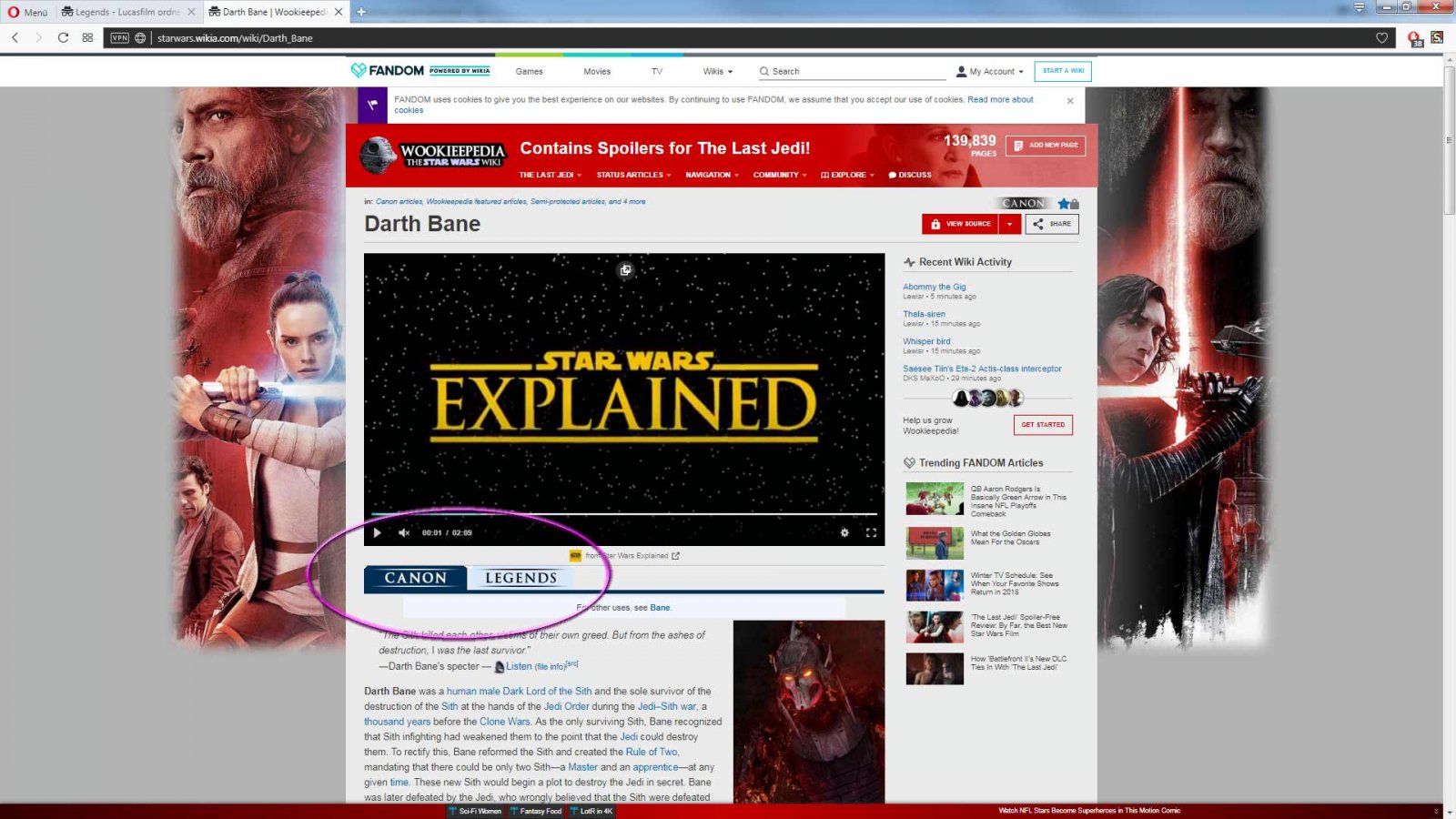Open the TV section

pyautogui.click(x=657, y=71)
